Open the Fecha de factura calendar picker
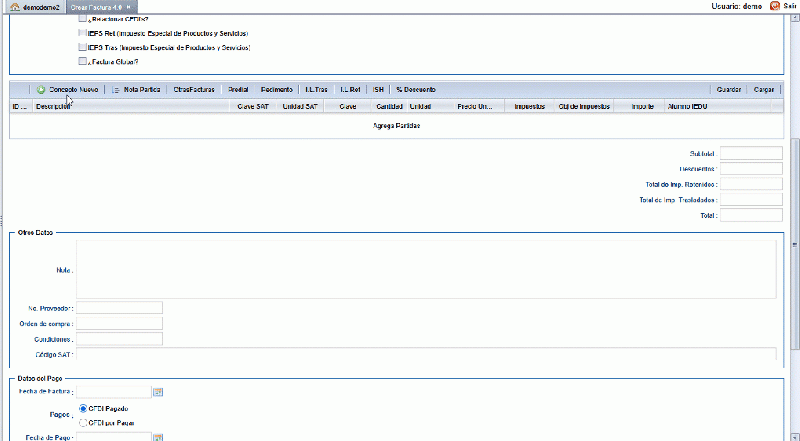Image resolution: width=800 pixels, height=441 pixels. coord(158,392)
